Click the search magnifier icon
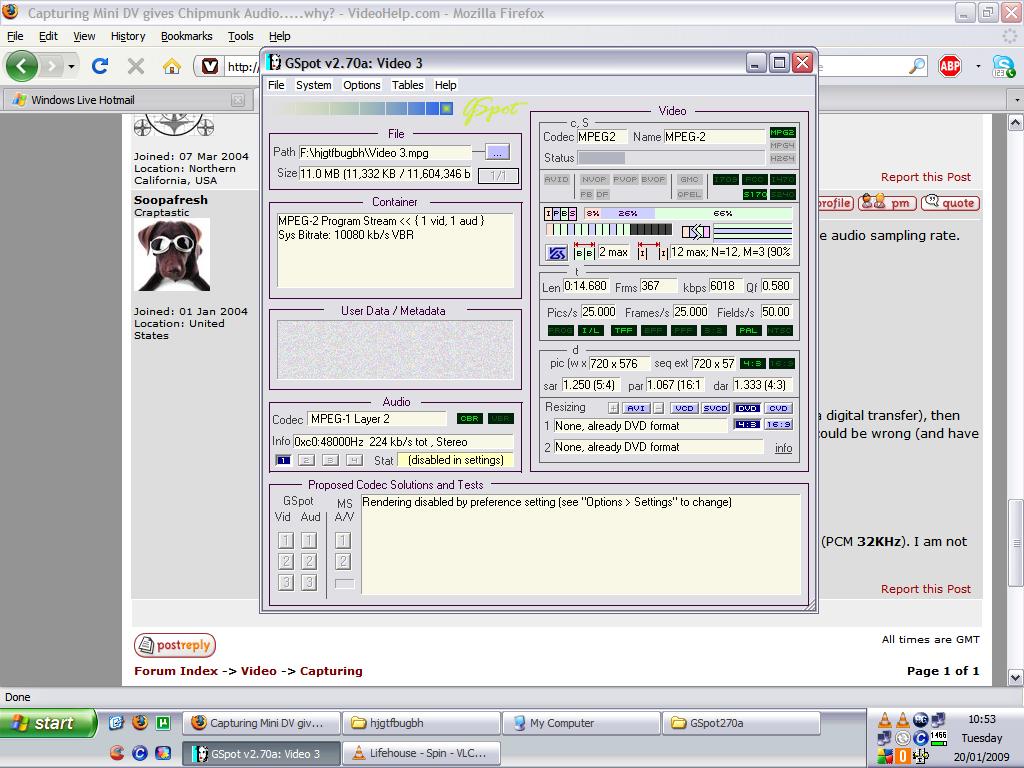This screenshot has width=1024, height=768. tap(918, 66)
